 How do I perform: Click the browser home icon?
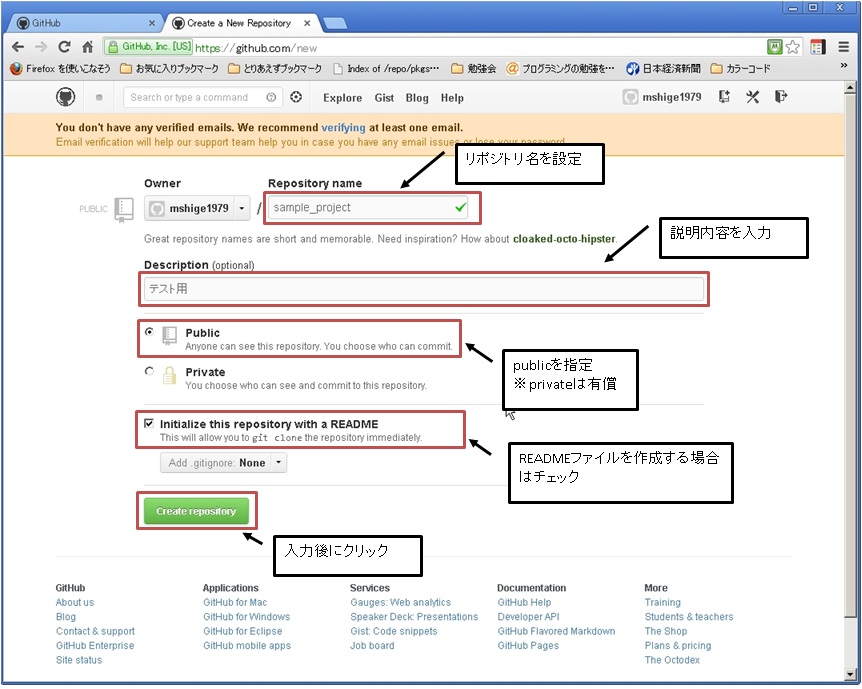(x=87, y=47)
